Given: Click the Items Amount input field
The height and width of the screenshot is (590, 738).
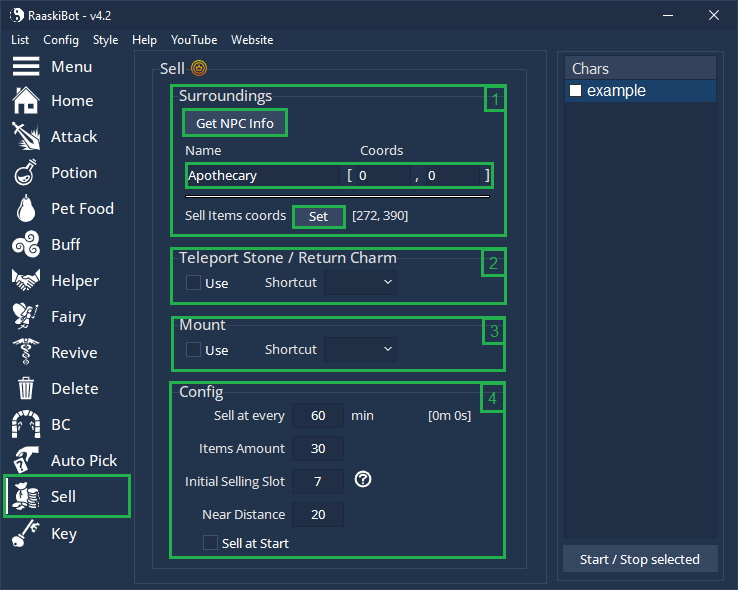Looking at the screenshot, I should (x=319, y=448).
